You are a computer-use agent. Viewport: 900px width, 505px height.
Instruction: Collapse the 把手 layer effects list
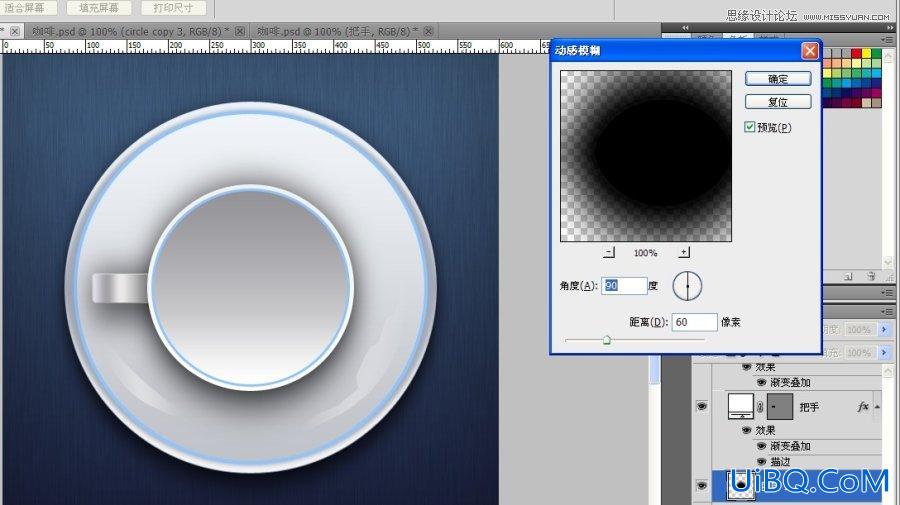(877, 407)
